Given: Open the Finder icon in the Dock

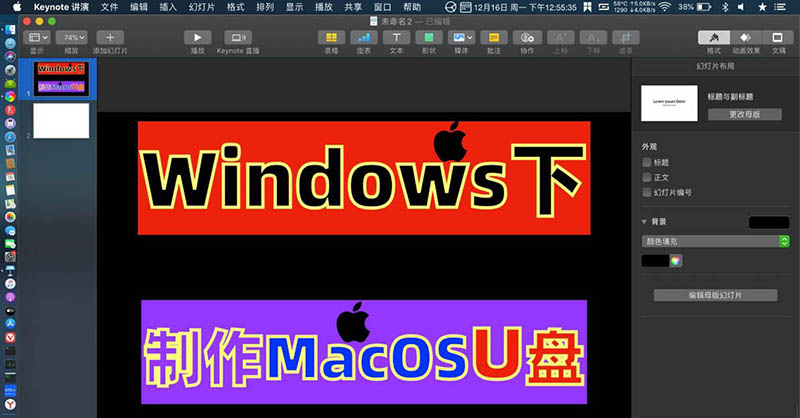Looking at the screenshot, I should [10, 30].
